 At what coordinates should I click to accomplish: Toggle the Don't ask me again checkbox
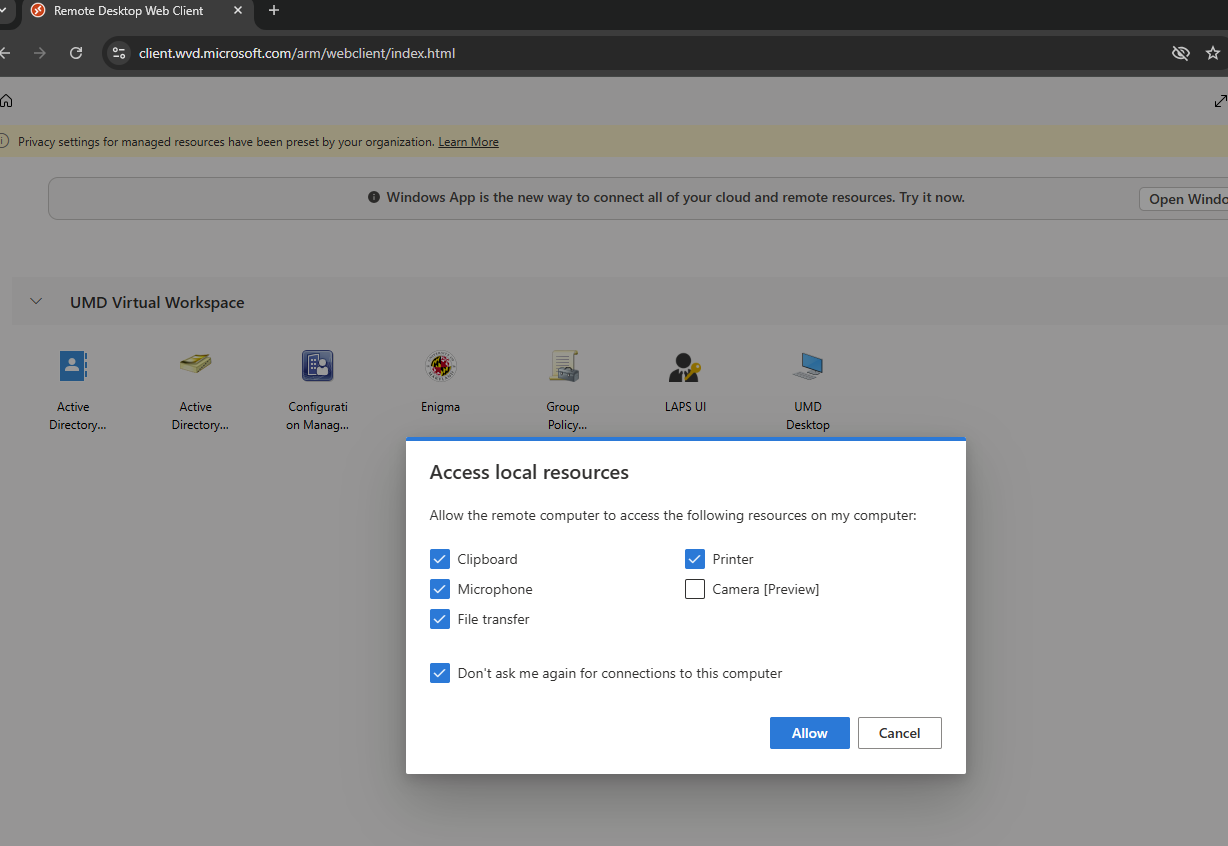coord(440,673)
